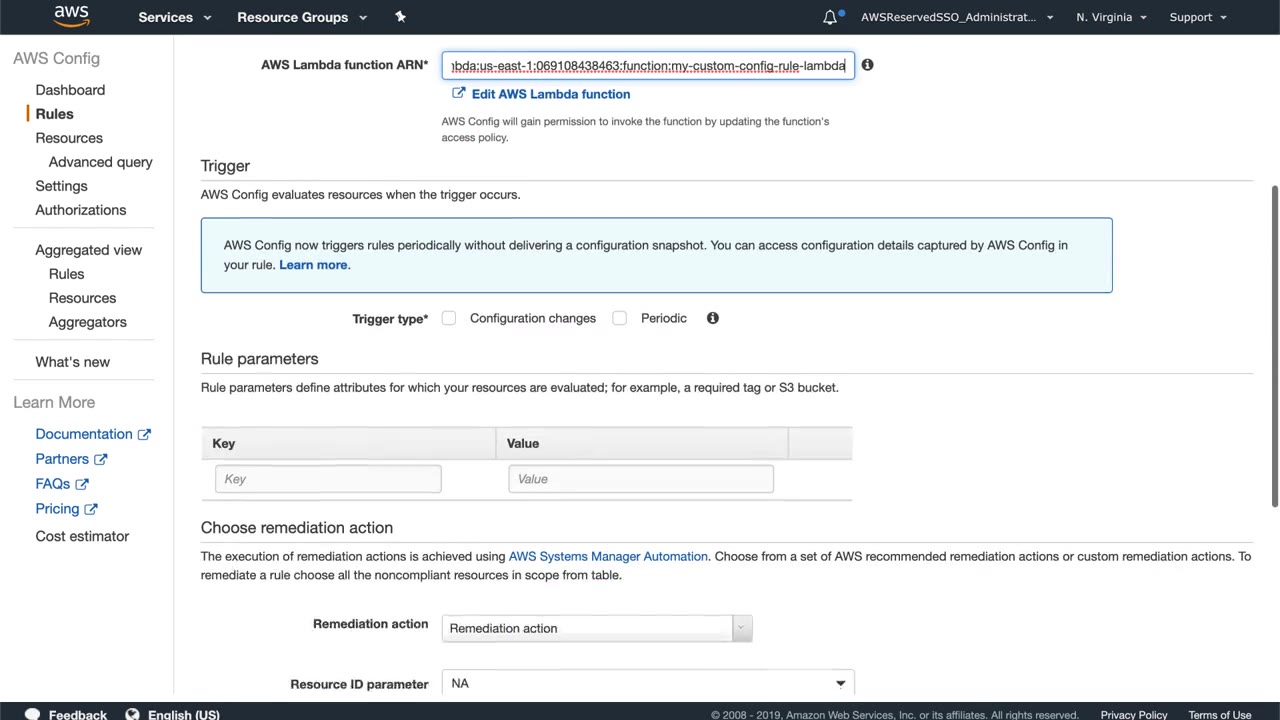Screen dimensions: 1280x720
Task: Click the rule parameter Key input field
Action: 328,479
